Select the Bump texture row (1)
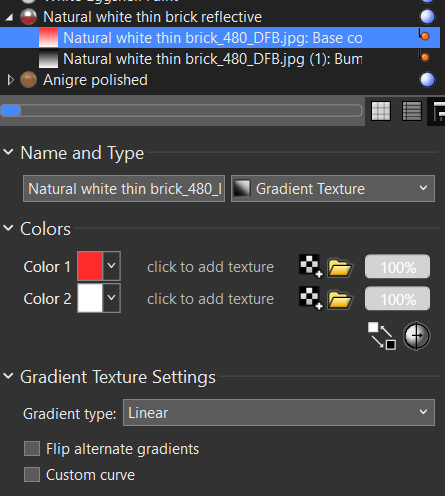This screenshot has height=496, width=445. coord(220,59)
